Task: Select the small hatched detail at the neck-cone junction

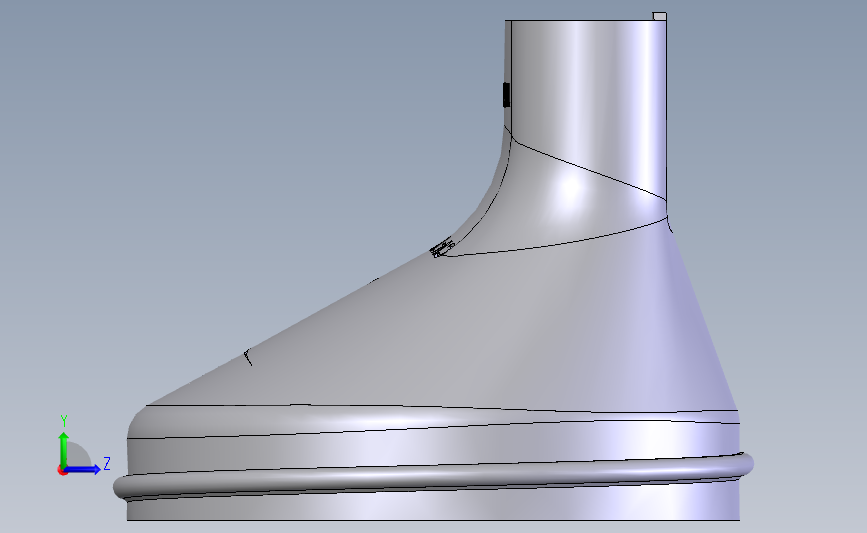Action: (442, 247)
